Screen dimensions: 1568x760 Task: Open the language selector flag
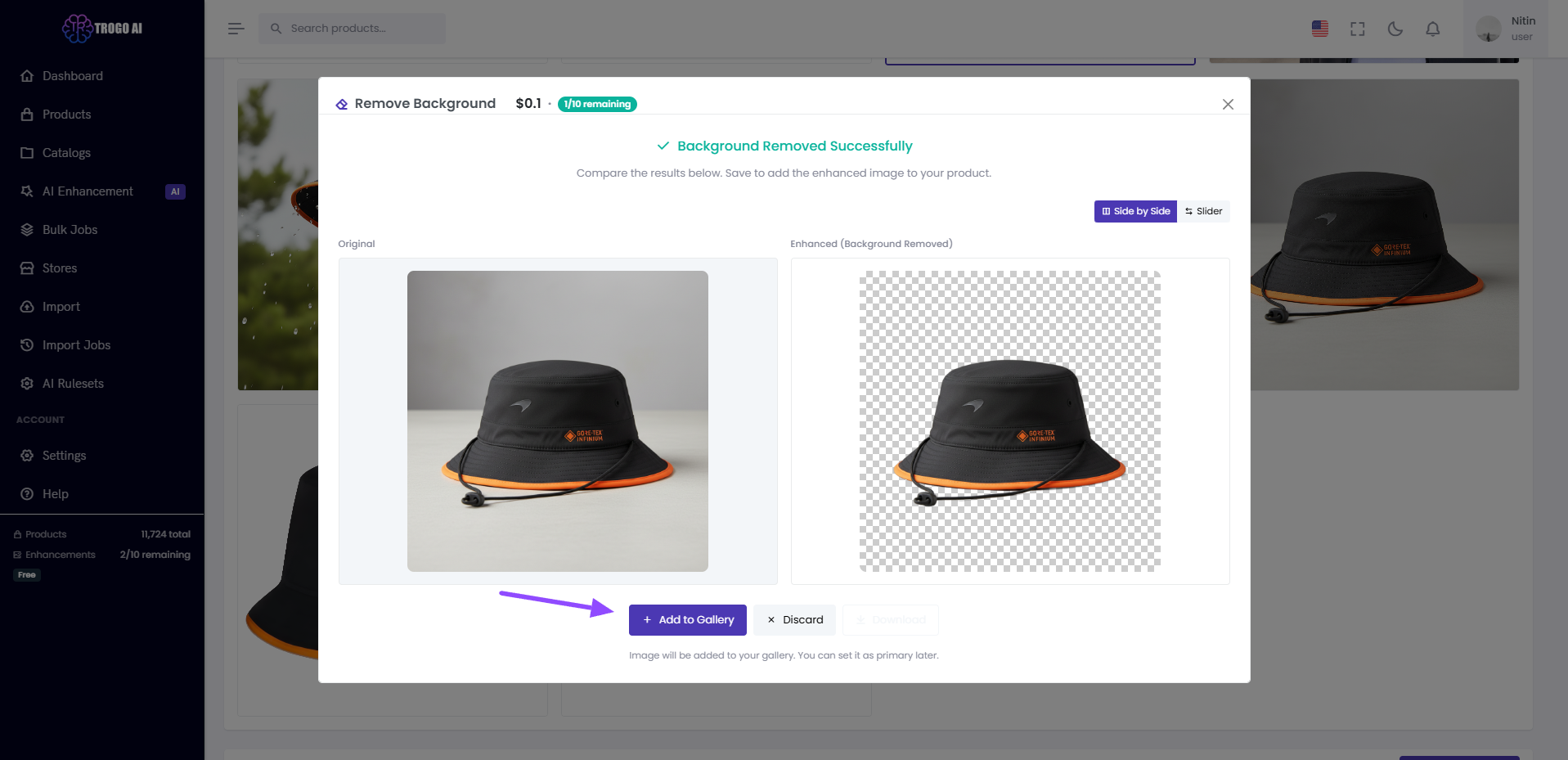[x=1319, y=29]
